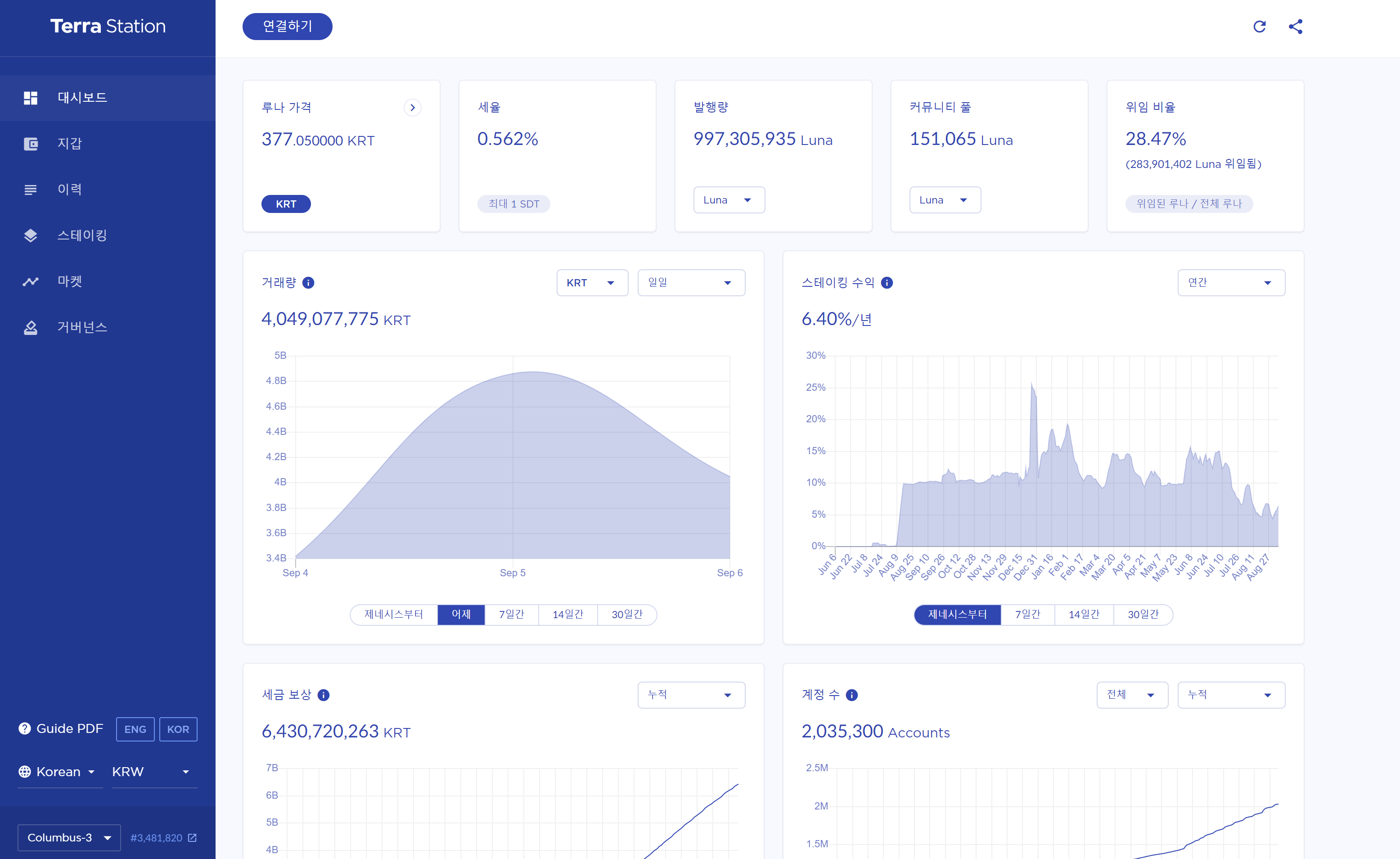
Task: Open the KRW currency dropdown
Action: pyautogui.click(x=154, y=772)
